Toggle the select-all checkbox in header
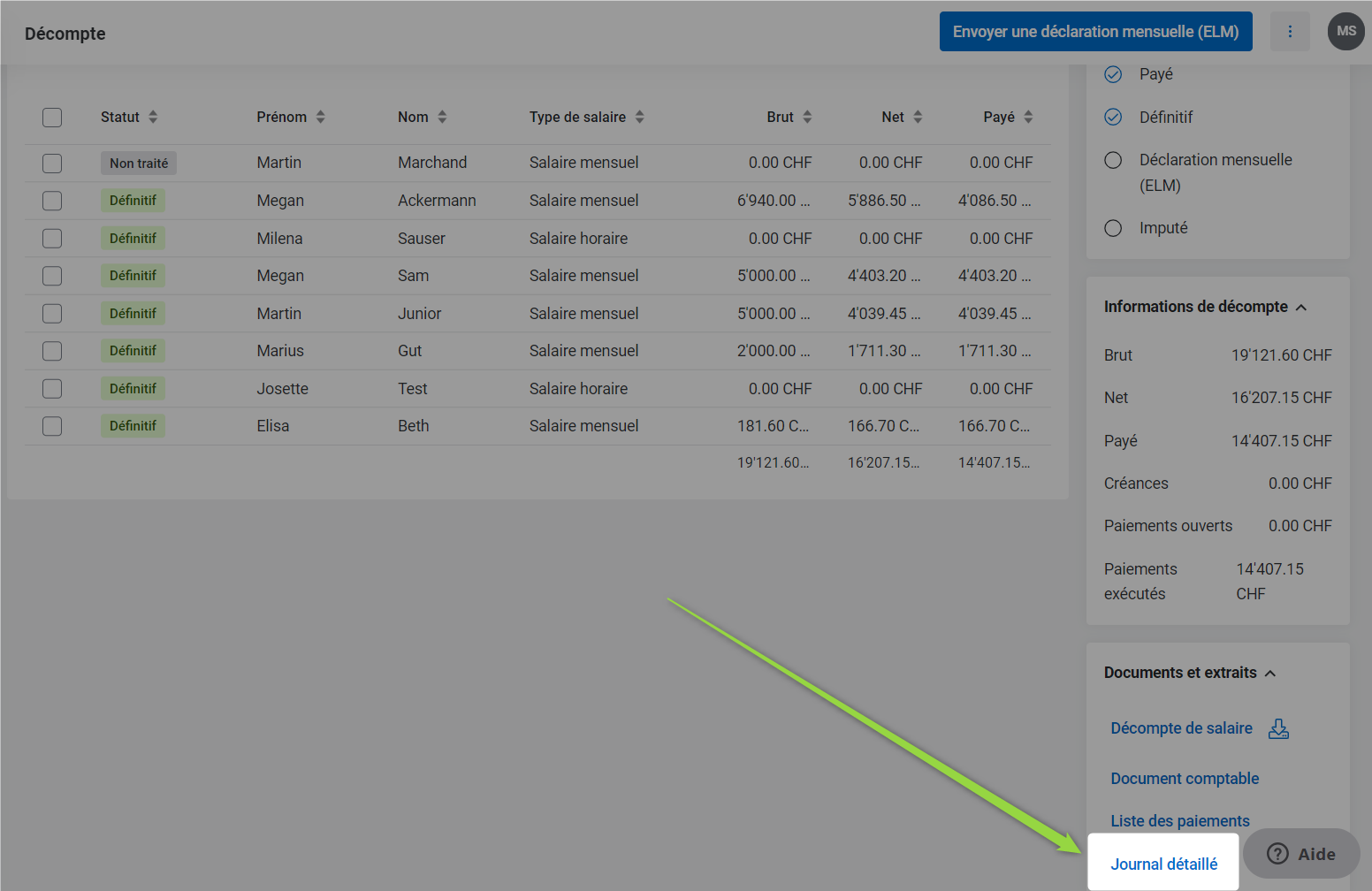Viewport: 1372px width, 891px height. (x=52, y=118)
